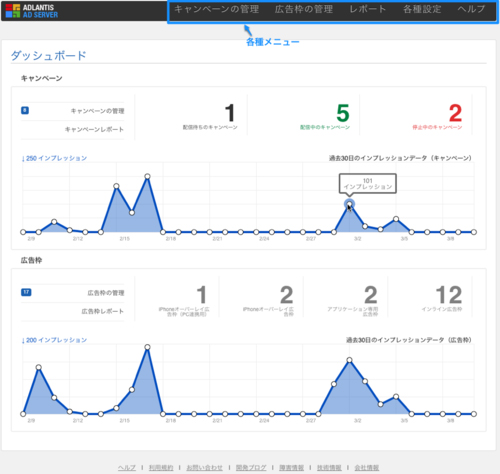Click the ダッシュボード page heading
This screenshot has height=474, width=500.
(49, 55)
